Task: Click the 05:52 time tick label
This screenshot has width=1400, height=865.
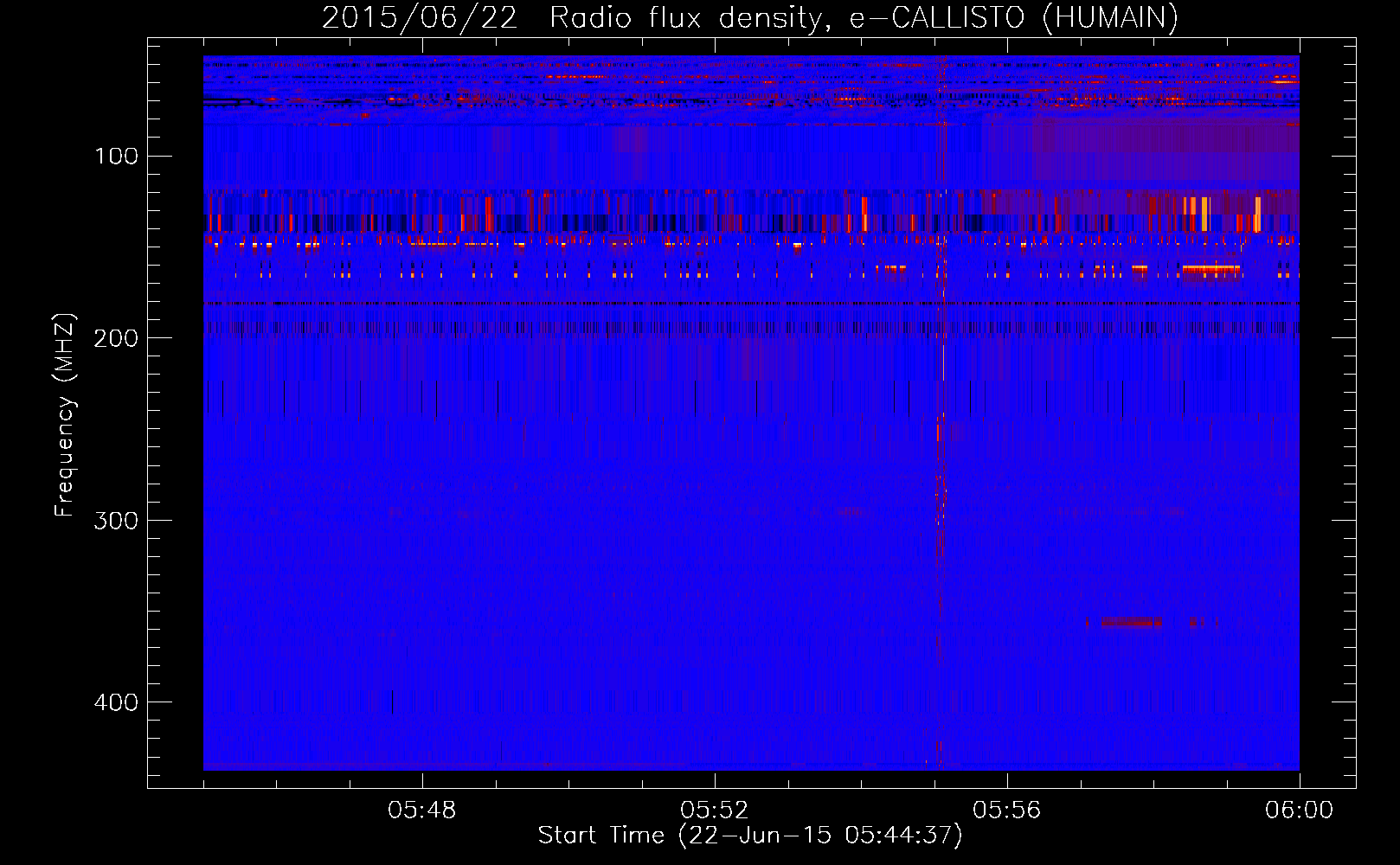Action: pyautogui.click(x=715, y=811)
